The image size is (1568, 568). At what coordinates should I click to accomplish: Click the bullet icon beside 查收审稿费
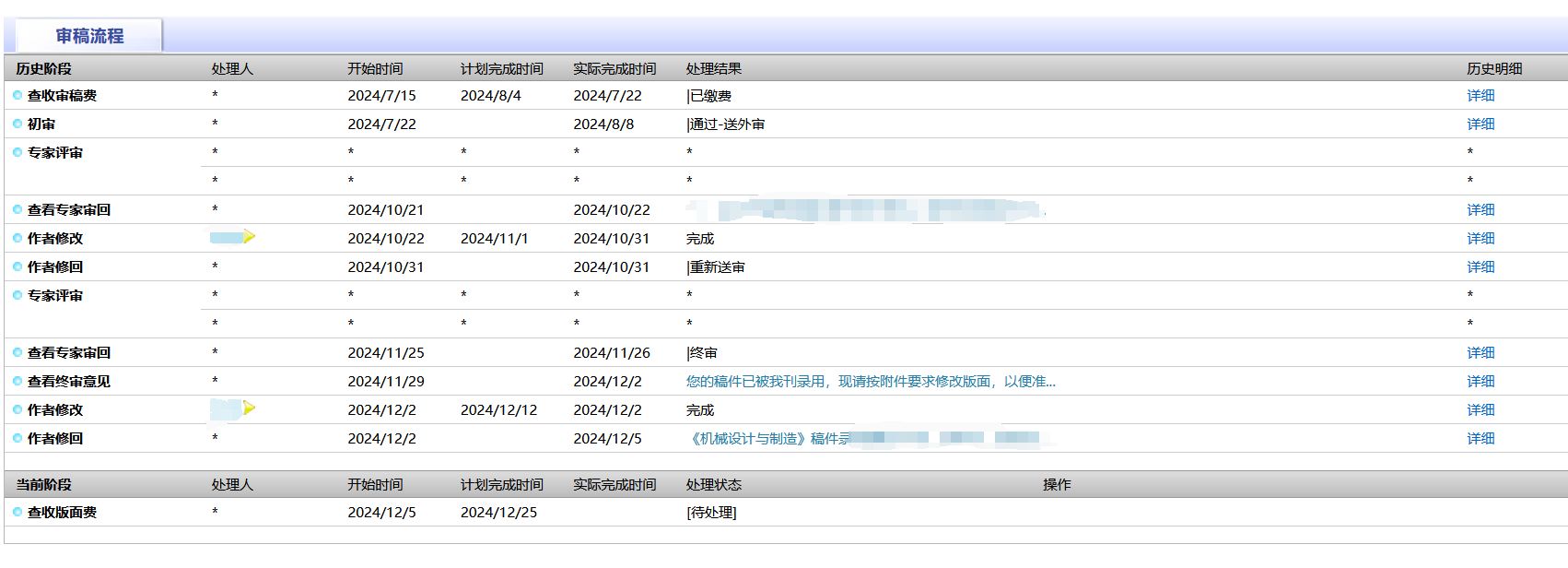tap(18, 95)
